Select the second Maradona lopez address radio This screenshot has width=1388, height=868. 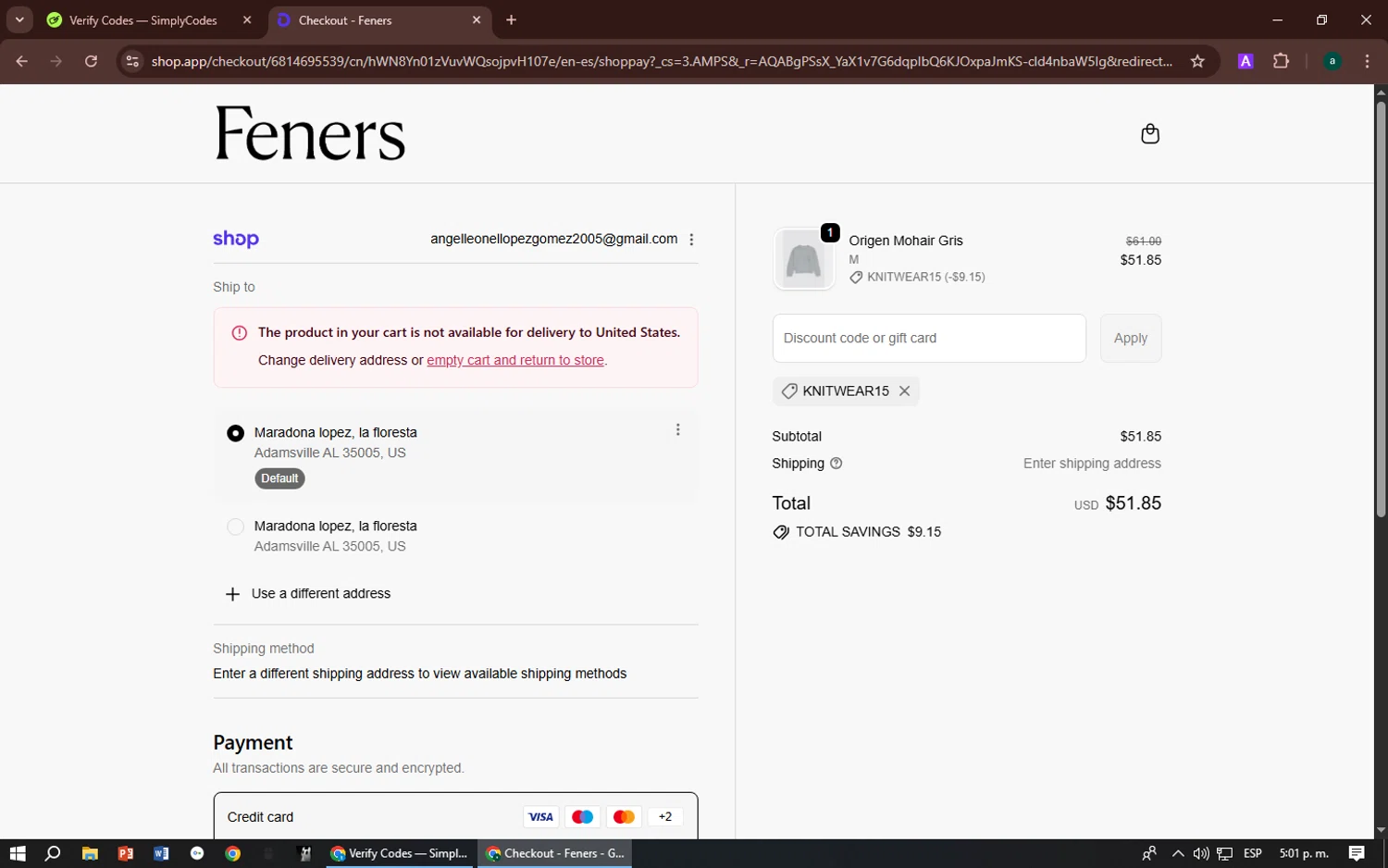[235, 527]
